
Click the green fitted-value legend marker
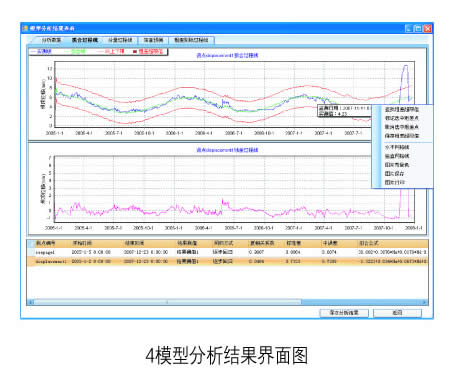[x=67, y=52]
